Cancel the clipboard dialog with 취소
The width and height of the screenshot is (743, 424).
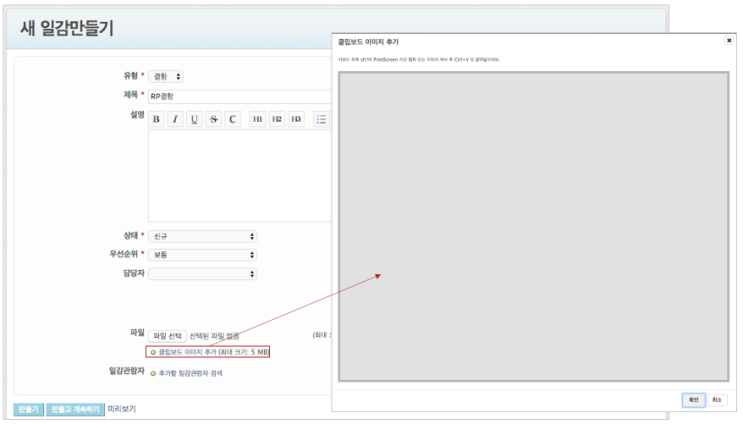(x=717, y=400)
